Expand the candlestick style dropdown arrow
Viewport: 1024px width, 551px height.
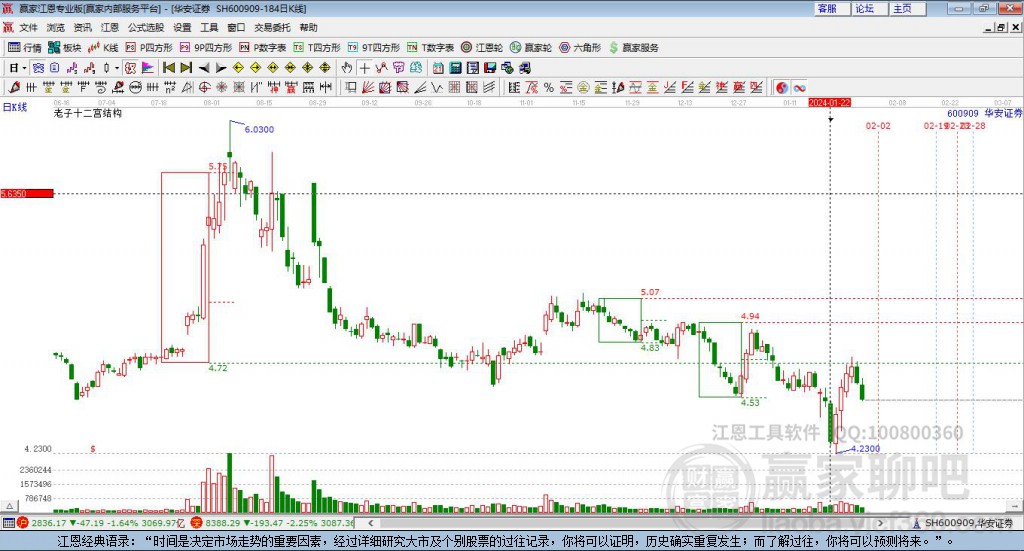[x=117, y=68]
